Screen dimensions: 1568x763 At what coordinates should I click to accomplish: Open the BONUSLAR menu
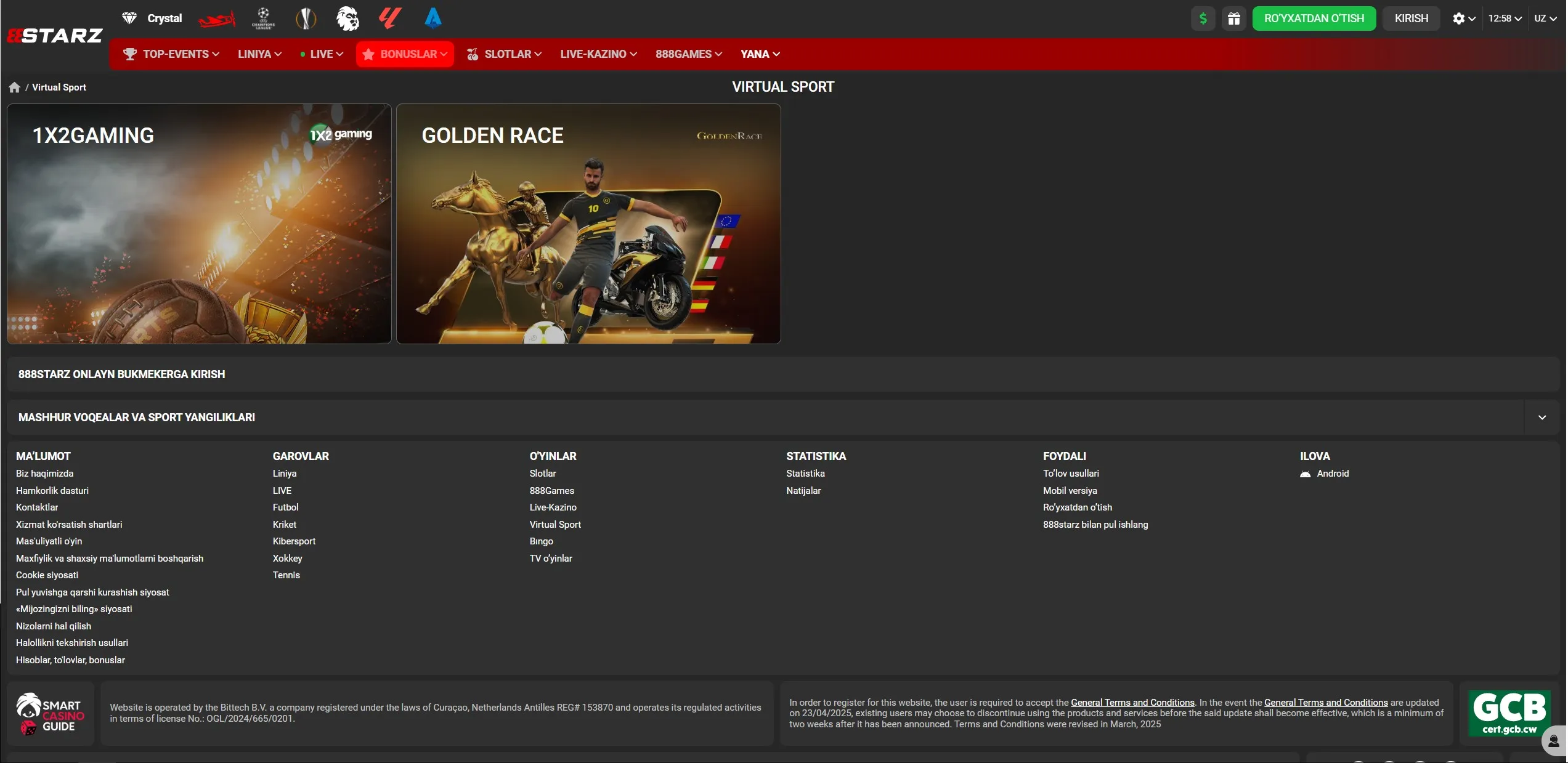pos(405,54)
